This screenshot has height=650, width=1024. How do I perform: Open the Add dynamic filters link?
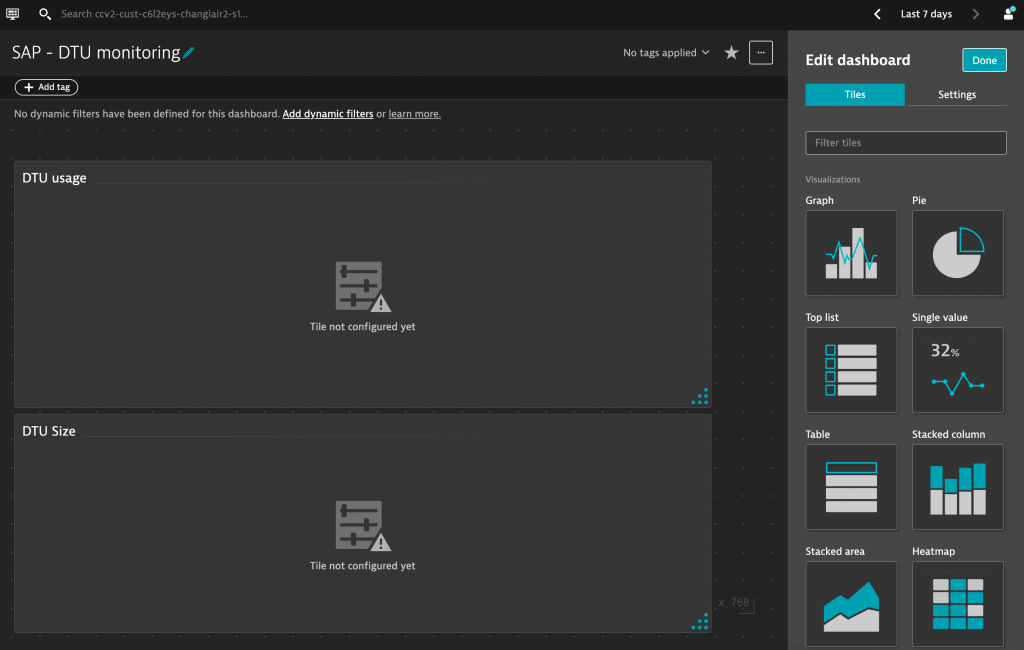click(x=328, y=114)
